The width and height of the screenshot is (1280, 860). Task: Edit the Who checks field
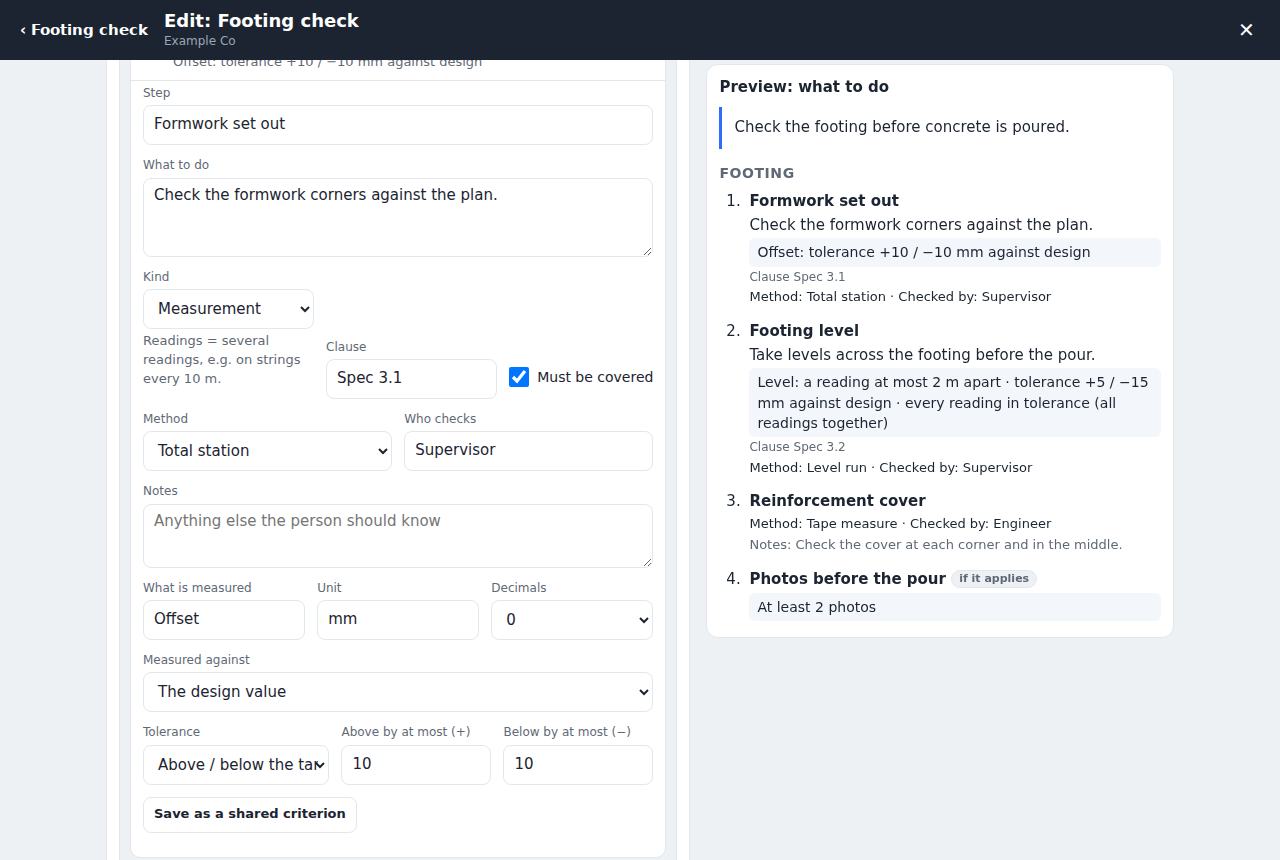coord(528,451)
